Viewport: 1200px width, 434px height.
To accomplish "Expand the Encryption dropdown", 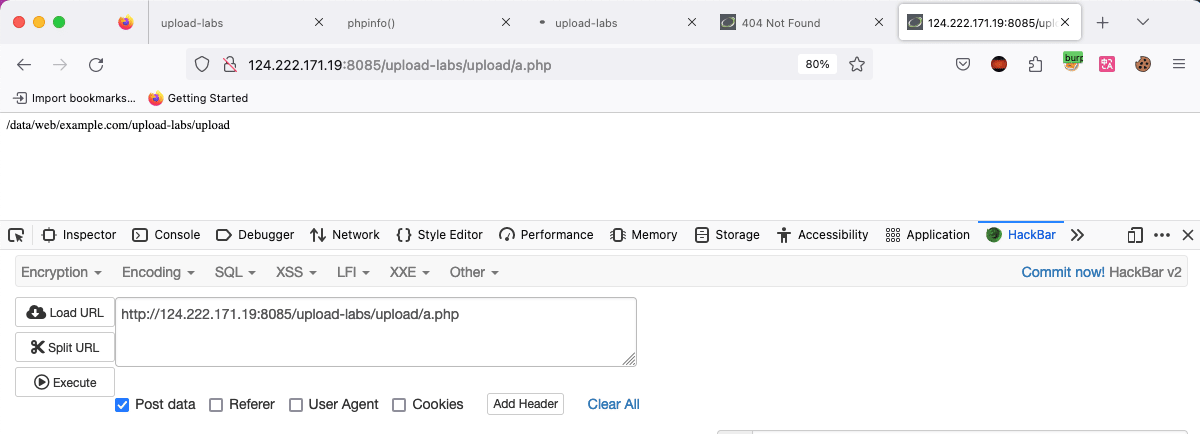I will coord(62,272).
